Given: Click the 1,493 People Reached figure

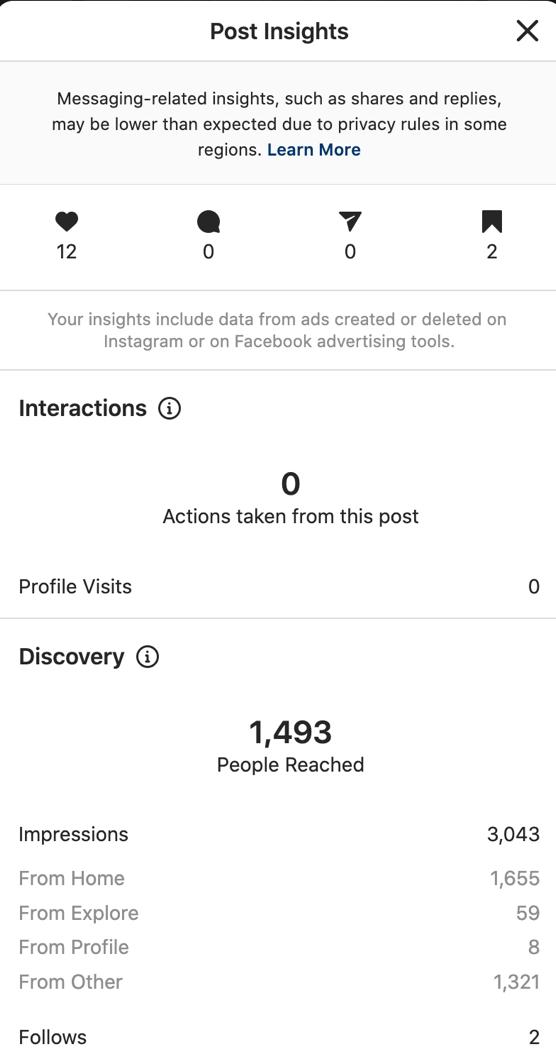Looking at the screenshot, I should tap(291, 732).
